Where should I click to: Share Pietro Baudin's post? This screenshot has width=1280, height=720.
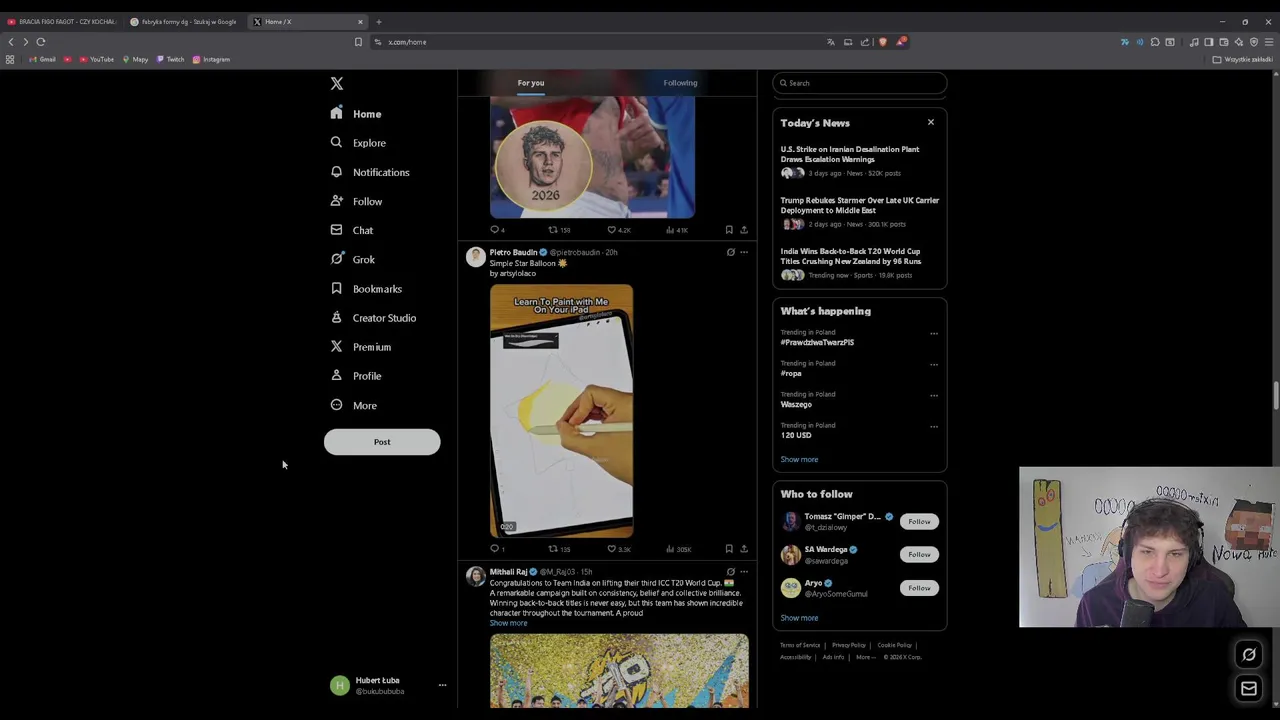click(x=744, y=549)
